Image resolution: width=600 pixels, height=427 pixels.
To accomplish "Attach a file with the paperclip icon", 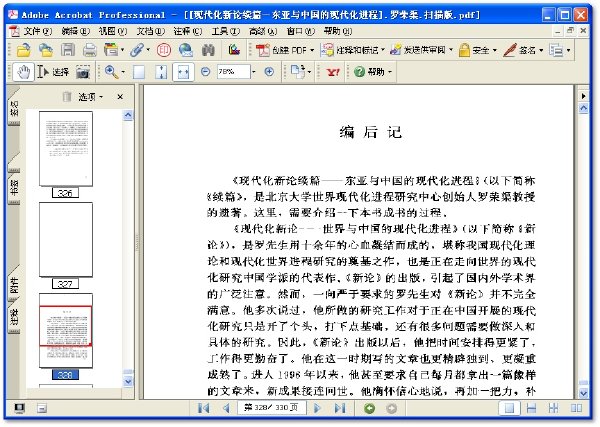I will click(x=137, y=50).
